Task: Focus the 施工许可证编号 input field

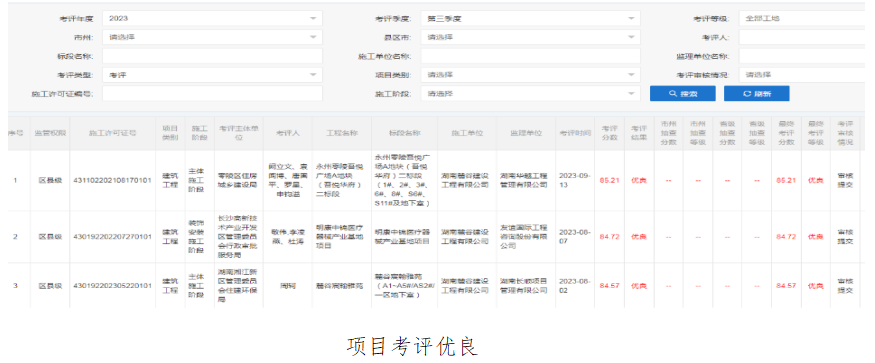Action: click(x=212, y=94)
